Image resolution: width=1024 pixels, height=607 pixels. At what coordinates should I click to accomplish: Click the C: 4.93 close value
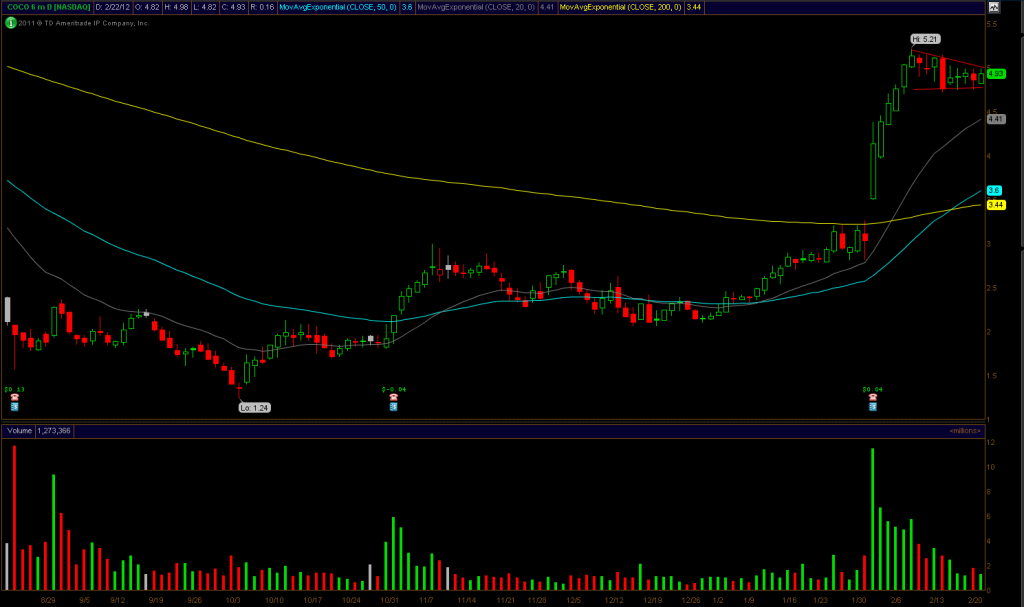coord(233,7)
